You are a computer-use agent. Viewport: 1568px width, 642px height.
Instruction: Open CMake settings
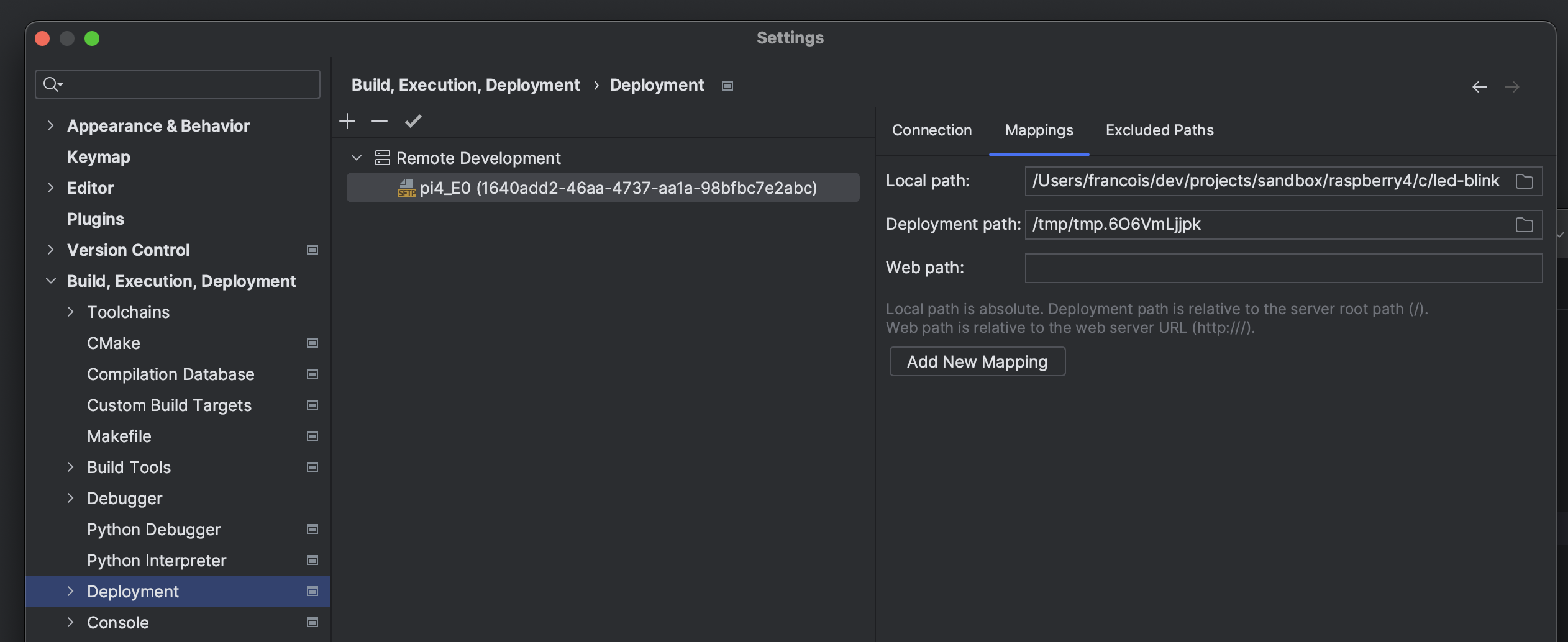tap(114, 343)
